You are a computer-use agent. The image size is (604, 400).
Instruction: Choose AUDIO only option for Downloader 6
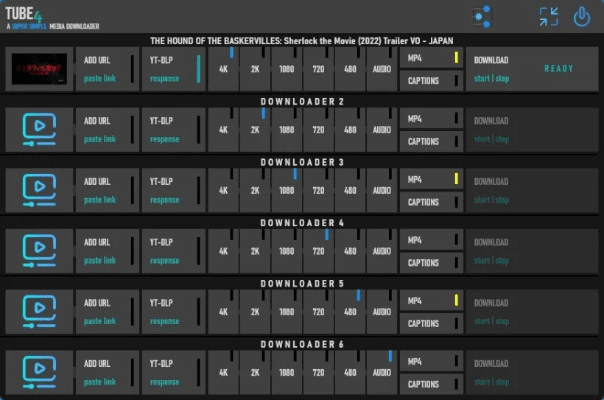click(382, 371)
